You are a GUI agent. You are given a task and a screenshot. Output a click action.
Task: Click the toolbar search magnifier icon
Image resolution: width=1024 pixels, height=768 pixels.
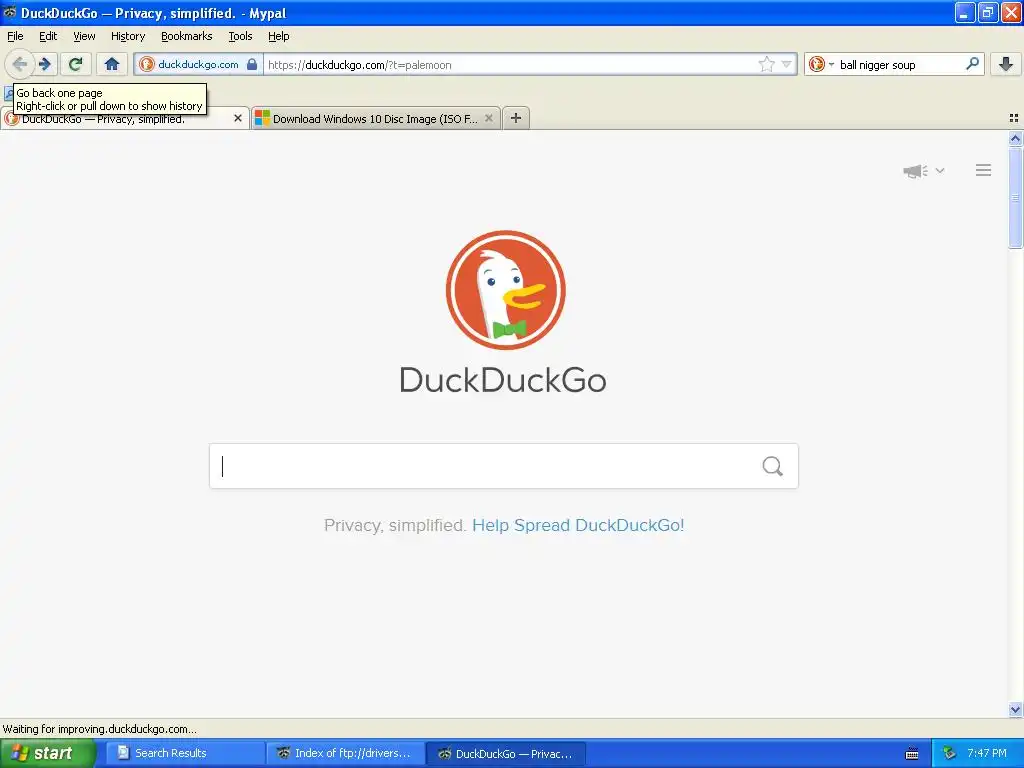(x=972, y=64)
